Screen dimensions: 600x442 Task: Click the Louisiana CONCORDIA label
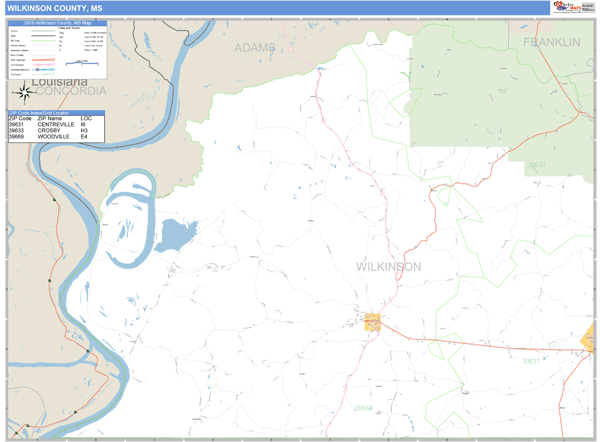click(x=58, y=88)
